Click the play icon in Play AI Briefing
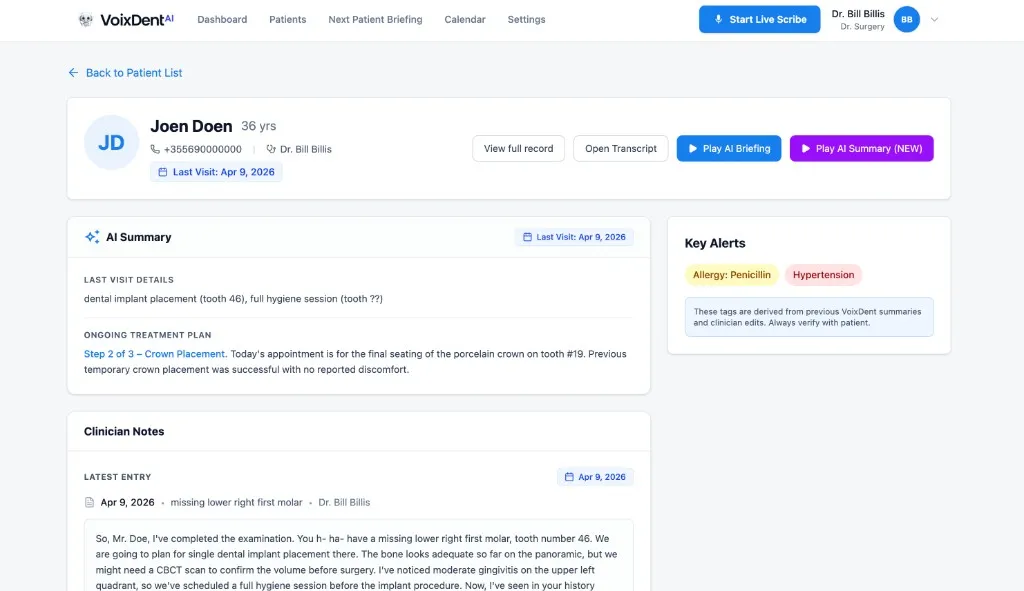Image resolution: width=1024 pixels, height=591 pixels. [x=693, y=148]
